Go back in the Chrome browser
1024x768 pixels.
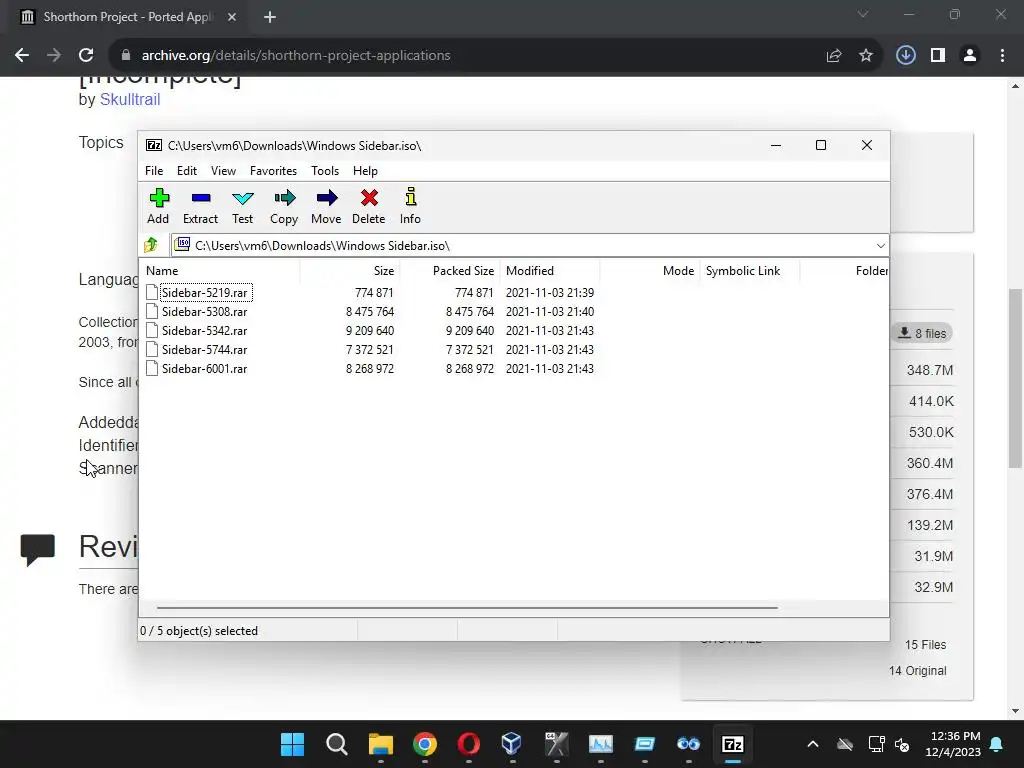point(22,56)
